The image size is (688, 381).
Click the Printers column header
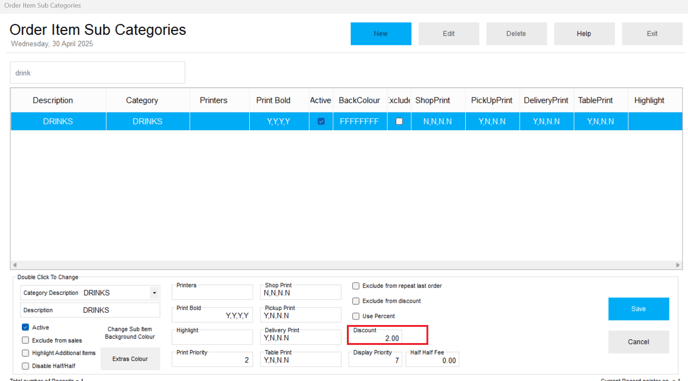point(219,100)
